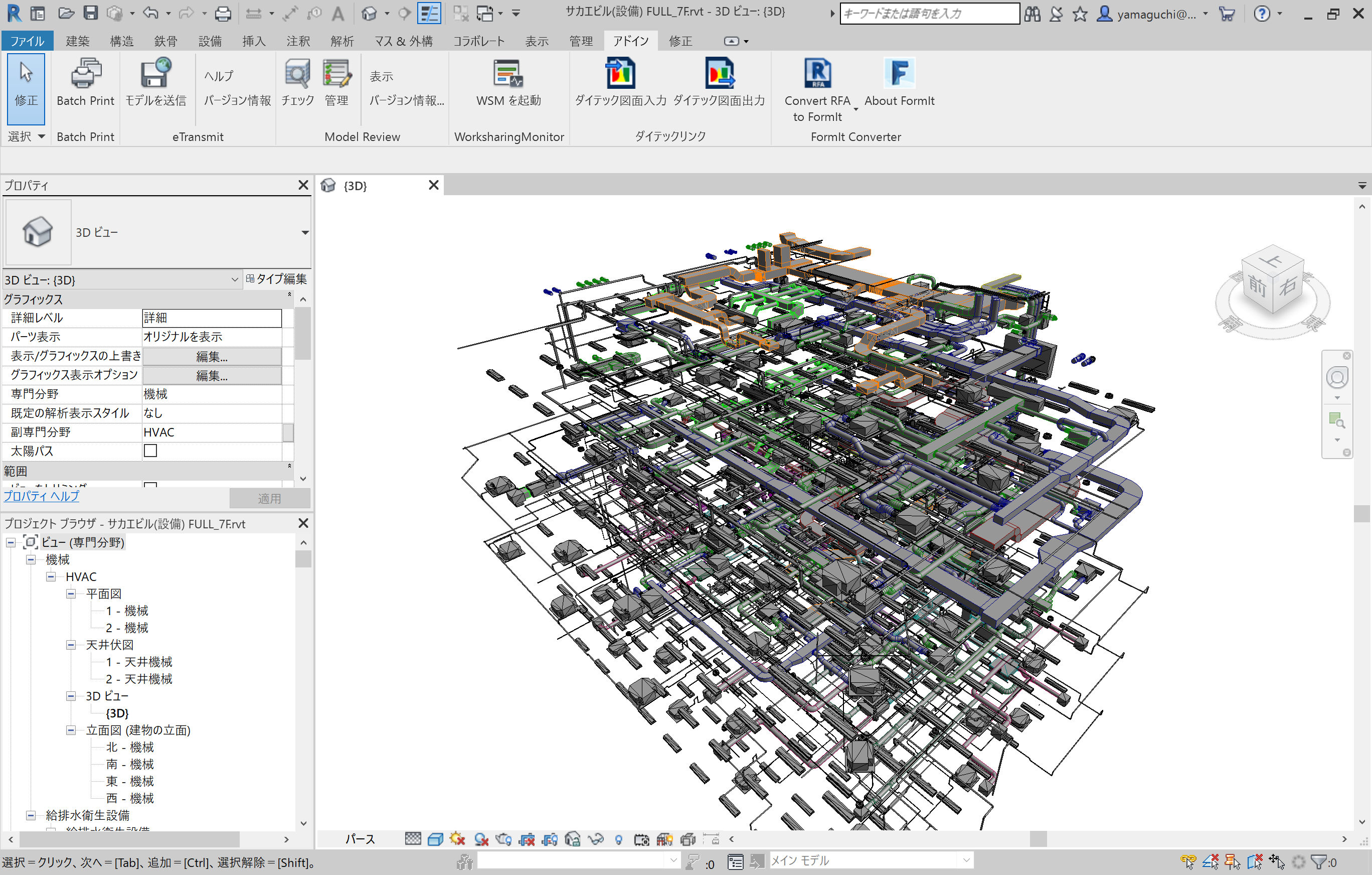Click the horizontal scrollbar of project browser
The image size is (1372, 875).
(x=130, y=839)
